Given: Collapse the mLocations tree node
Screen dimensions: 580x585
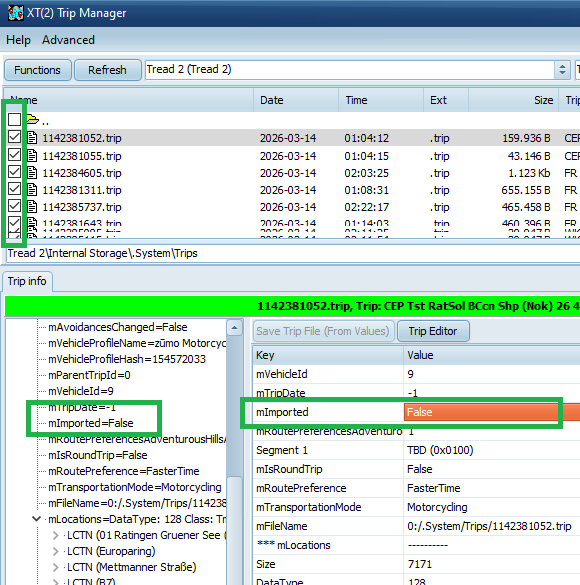Looking at the screenshot, I should point(37,519).
